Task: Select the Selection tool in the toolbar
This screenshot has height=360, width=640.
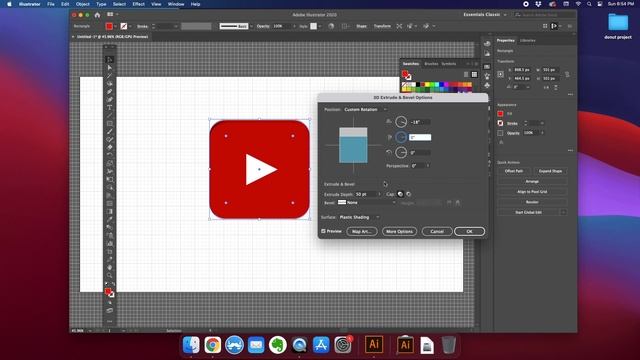Action: click(109, 60)
